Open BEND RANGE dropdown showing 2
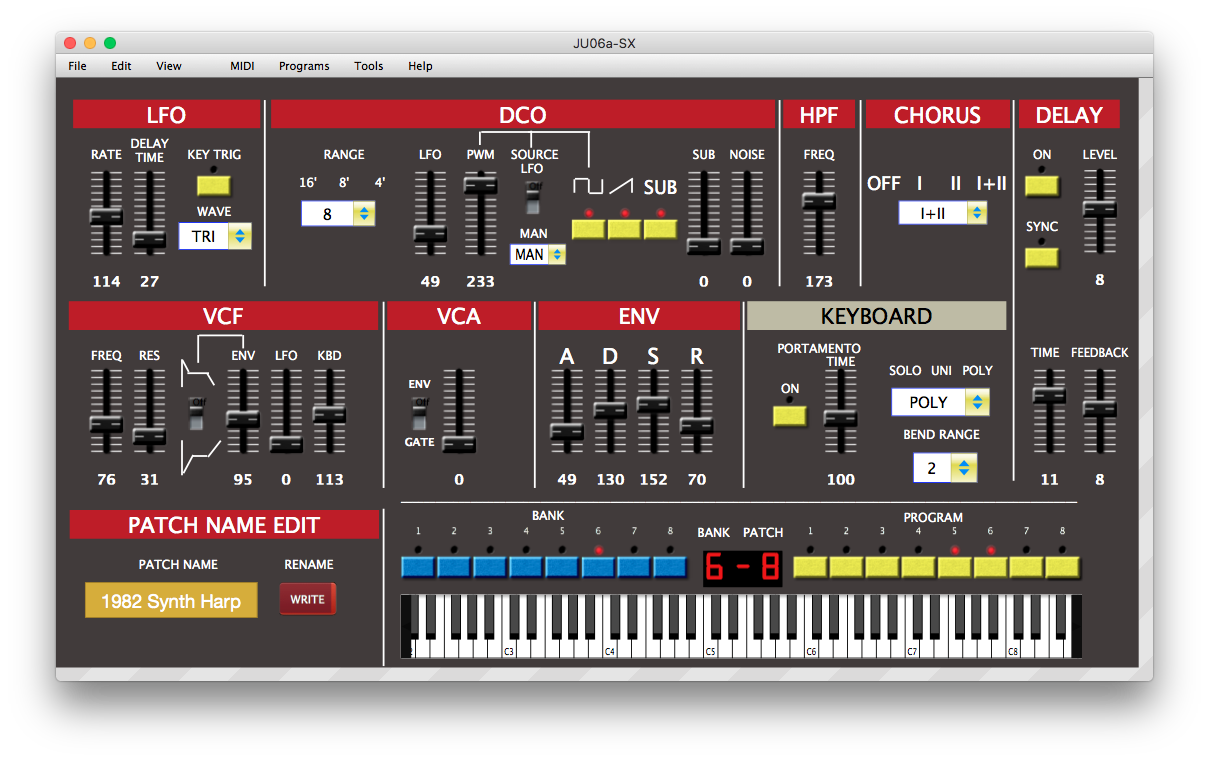Viewport: 1209px width, 761px height. [945, 468]
